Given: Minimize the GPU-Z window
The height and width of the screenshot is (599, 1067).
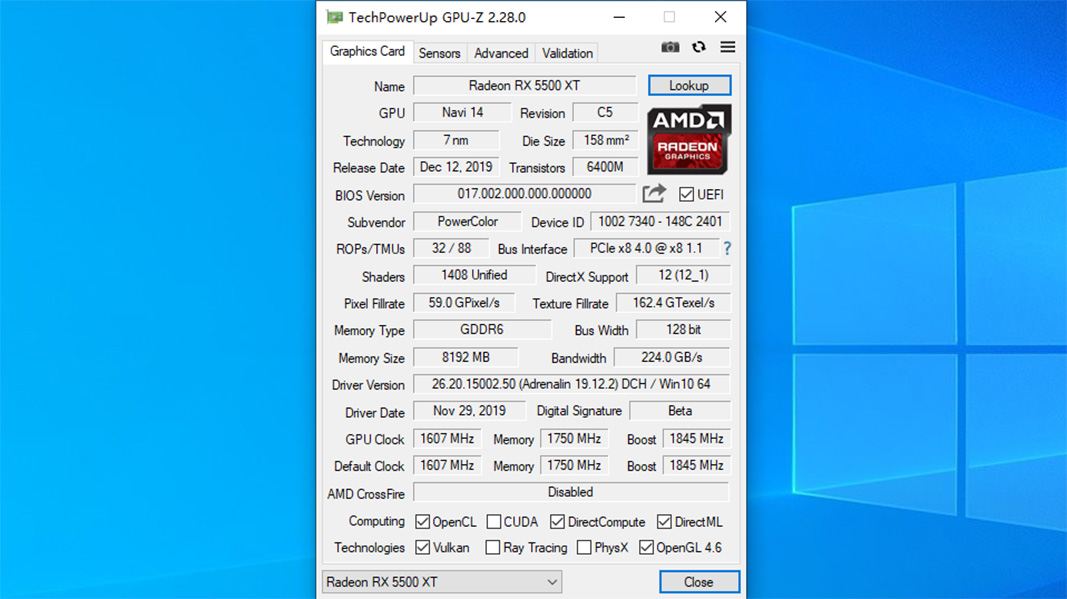Looking at the screenshot, I should pos(619,17).
